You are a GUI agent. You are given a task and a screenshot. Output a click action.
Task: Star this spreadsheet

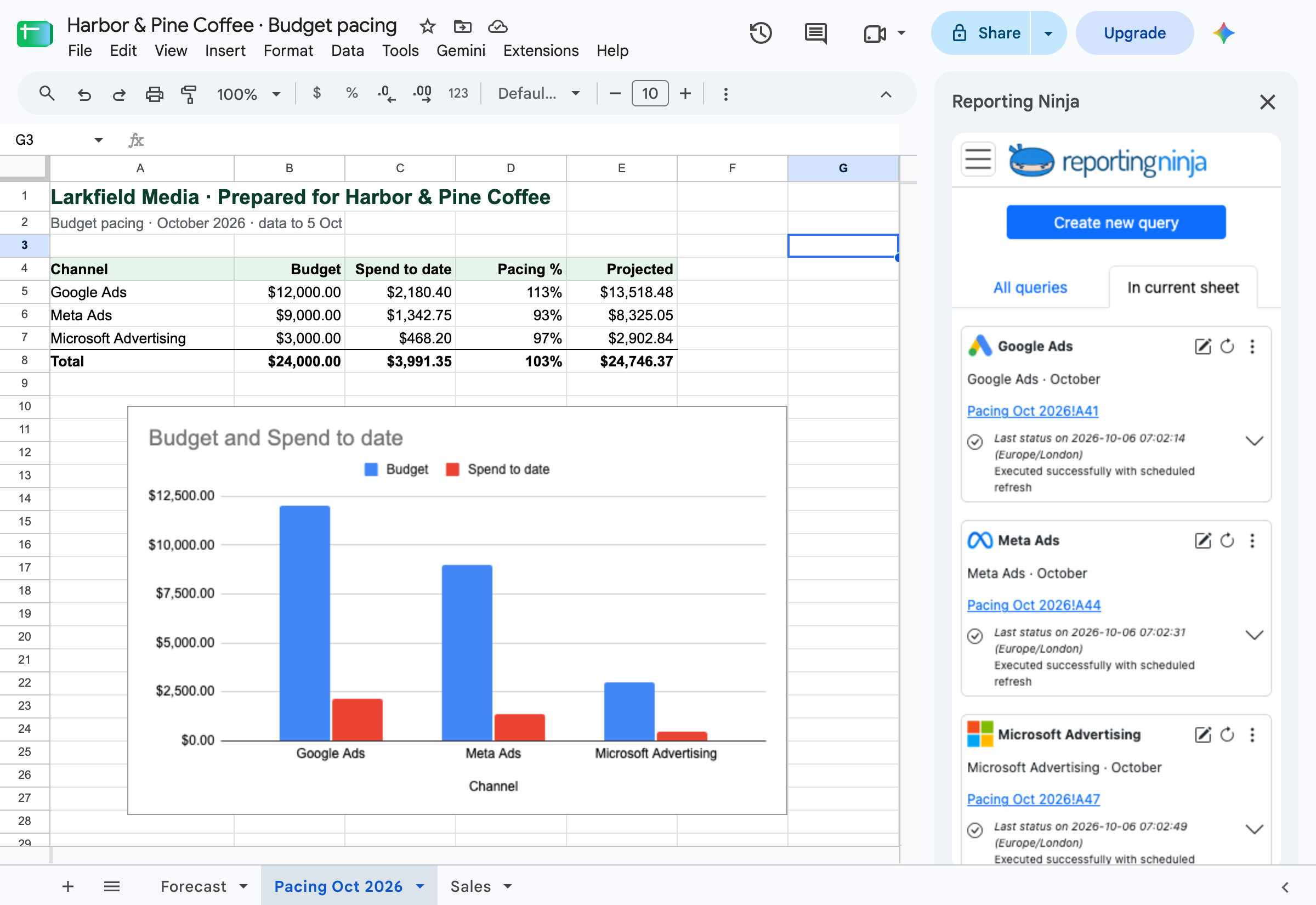(427, 26)
